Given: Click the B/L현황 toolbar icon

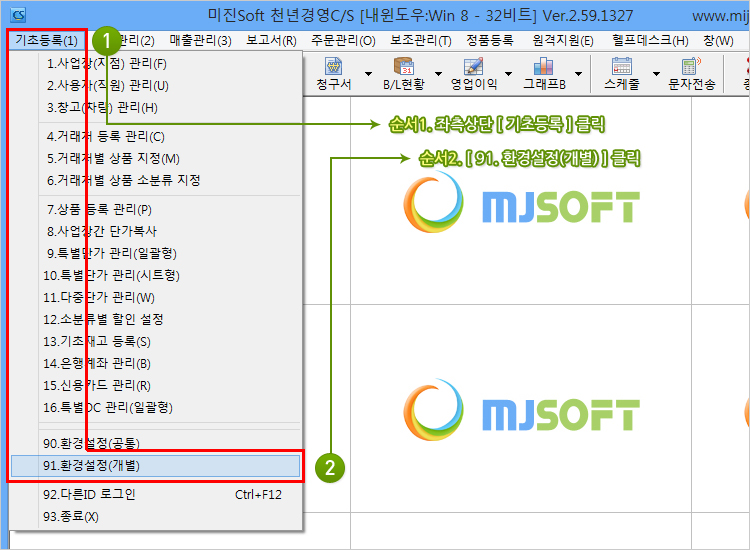Looking at the screenshot, I should (404, 74).
